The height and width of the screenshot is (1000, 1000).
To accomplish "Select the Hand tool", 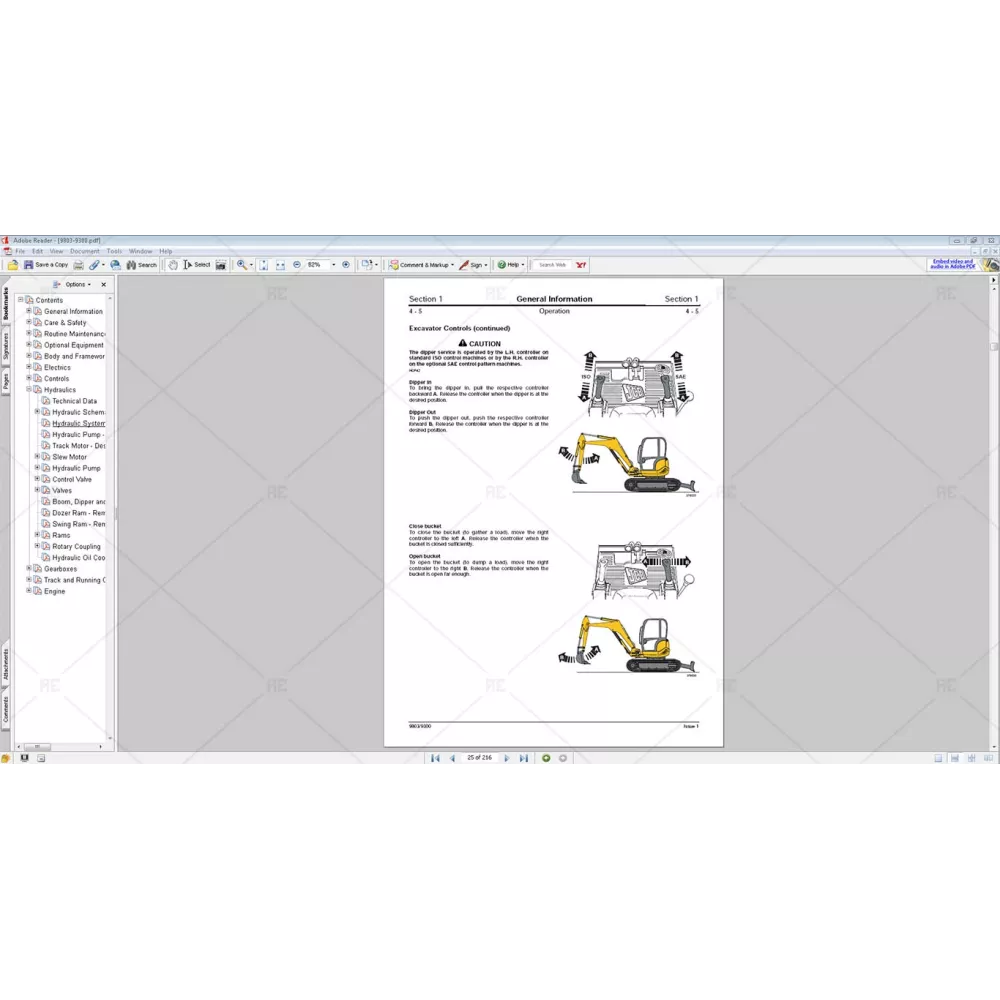I will [x=172, y=265].
